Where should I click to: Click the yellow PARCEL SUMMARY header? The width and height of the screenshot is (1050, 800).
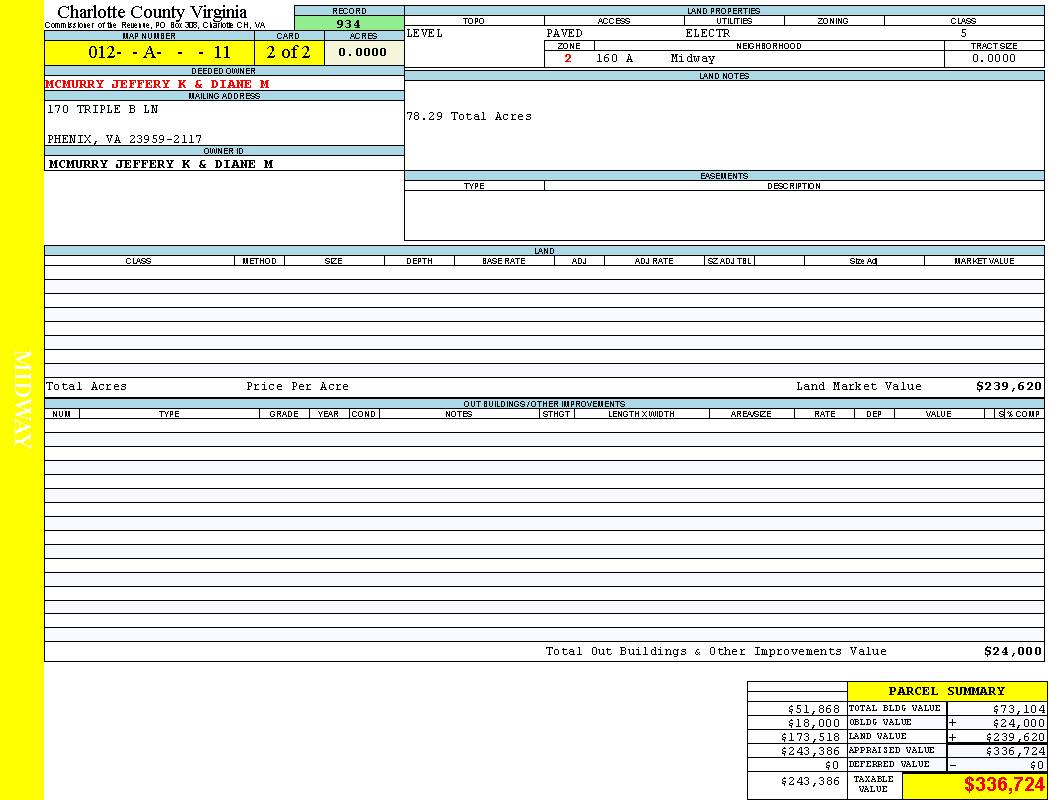[x=946, y=691]
